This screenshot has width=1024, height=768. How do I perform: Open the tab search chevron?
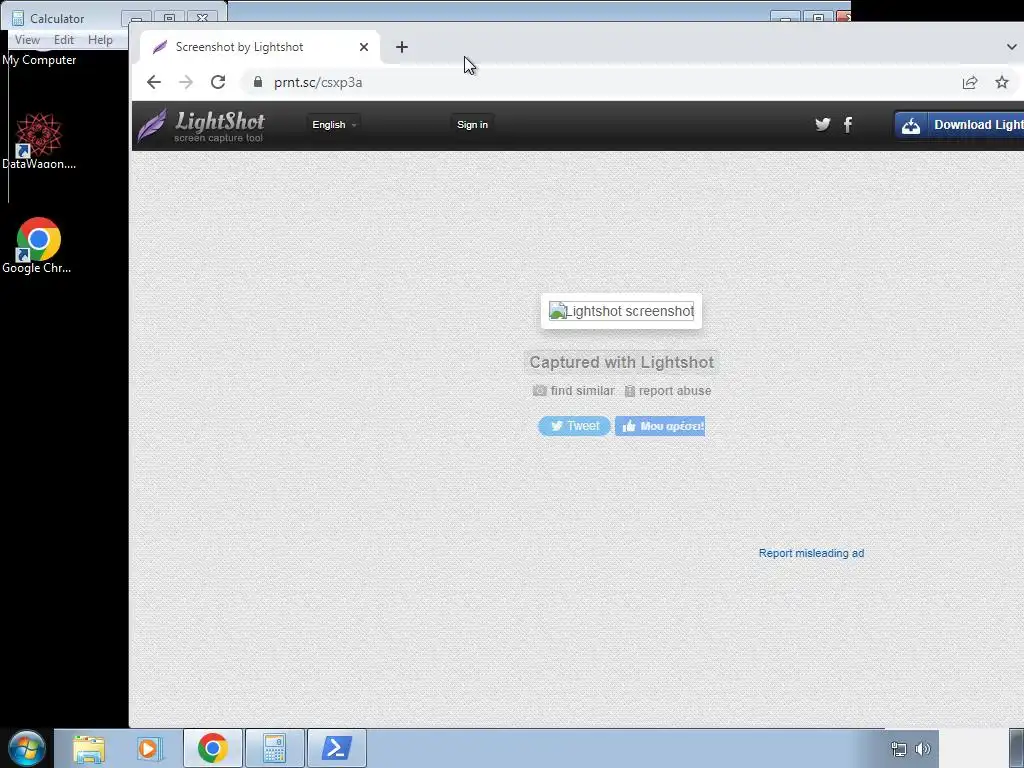pyautogui.click(x=1012, y=47)
